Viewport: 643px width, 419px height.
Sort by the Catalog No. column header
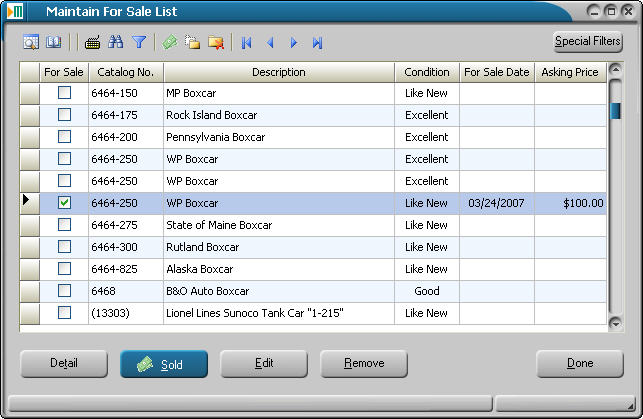126,73
